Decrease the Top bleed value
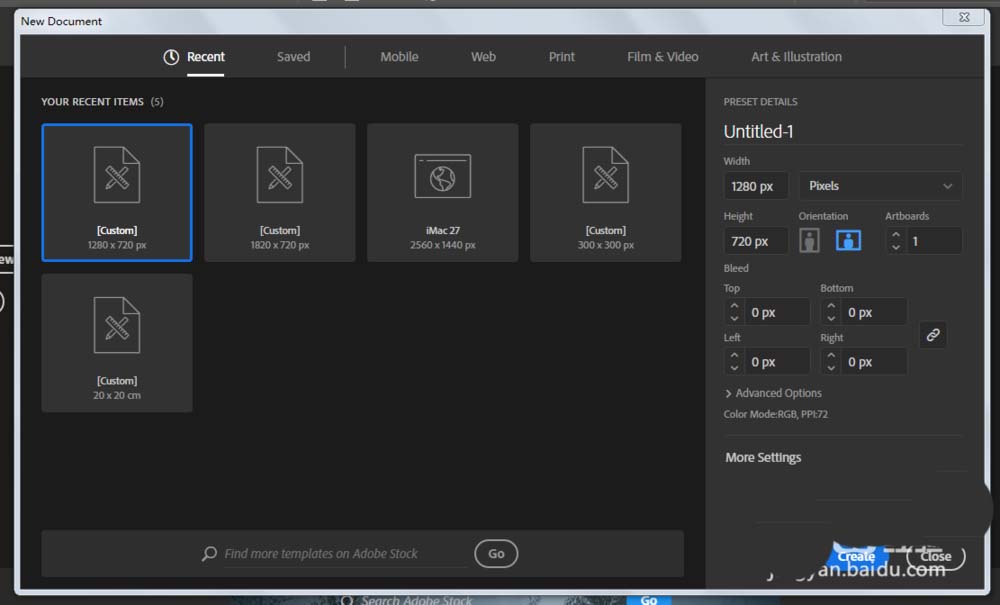The image size is (1000, 605). [735, 318]
